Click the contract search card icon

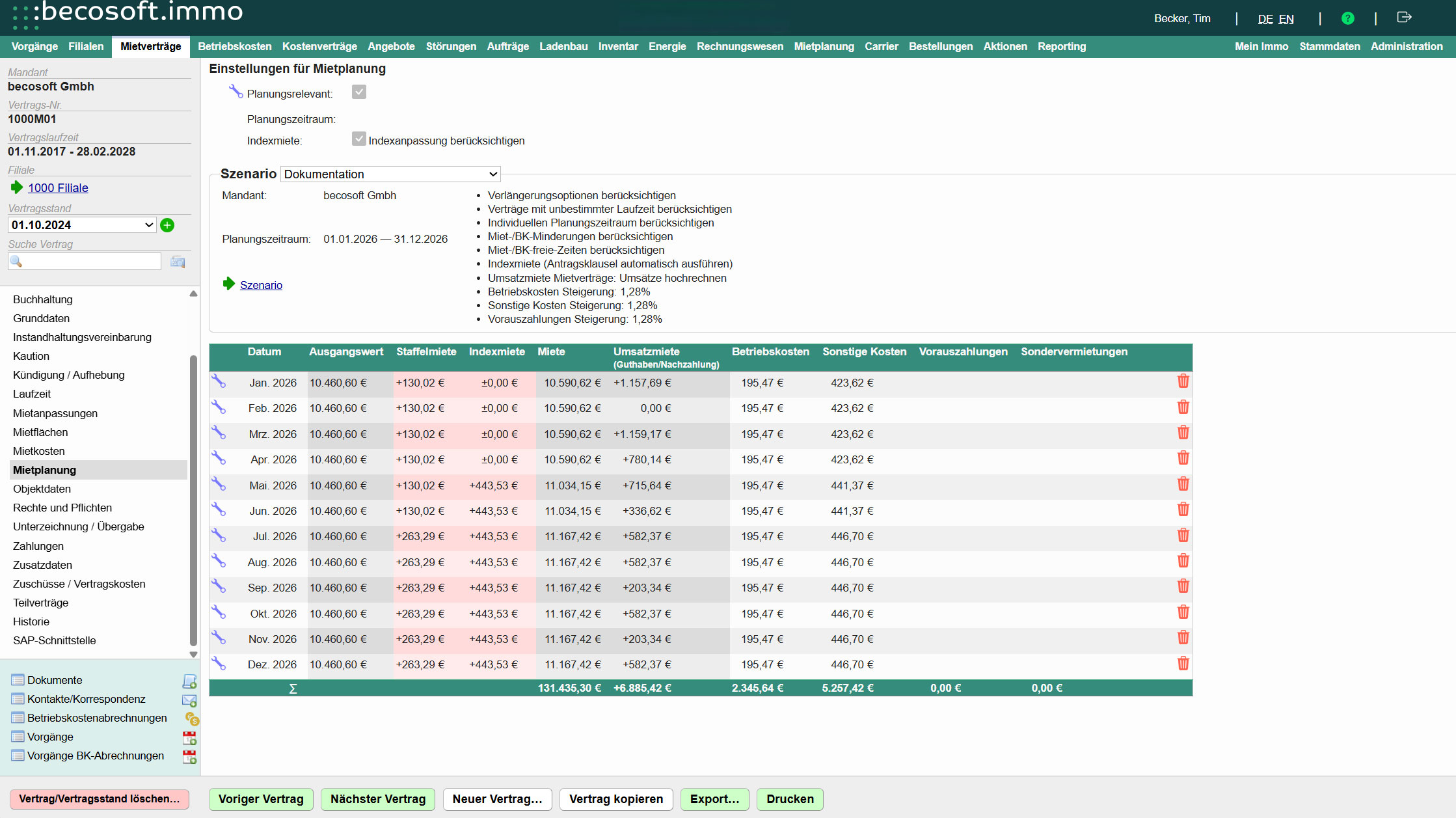tap(178, 262)
